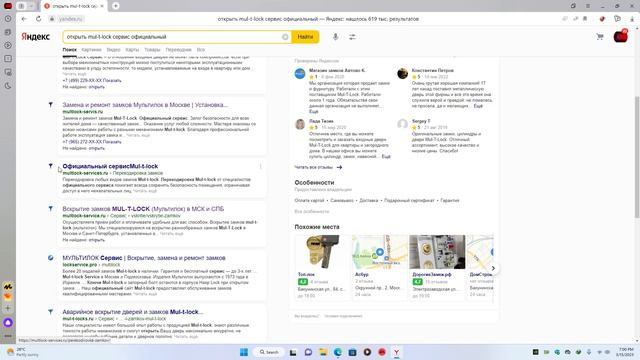Clear the search query with the X icon
The height and width of the screenshot is (360, 640).
[x=285, y=37]
